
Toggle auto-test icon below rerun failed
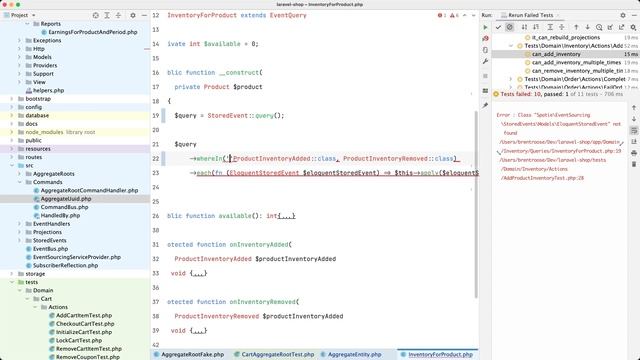tap(485, 50)
